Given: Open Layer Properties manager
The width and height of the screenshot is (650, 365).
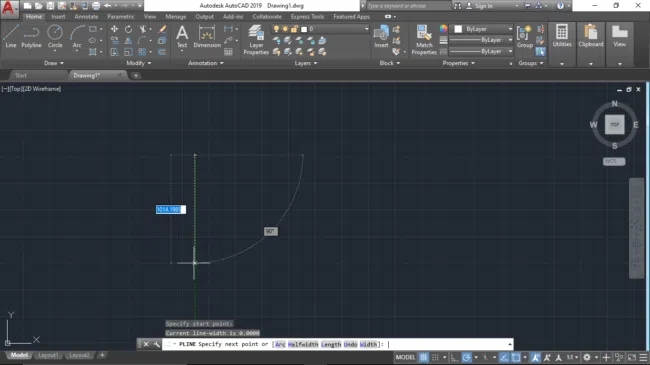Looking at the screenshot, I should pyautogui.click(x=256, y=40).
